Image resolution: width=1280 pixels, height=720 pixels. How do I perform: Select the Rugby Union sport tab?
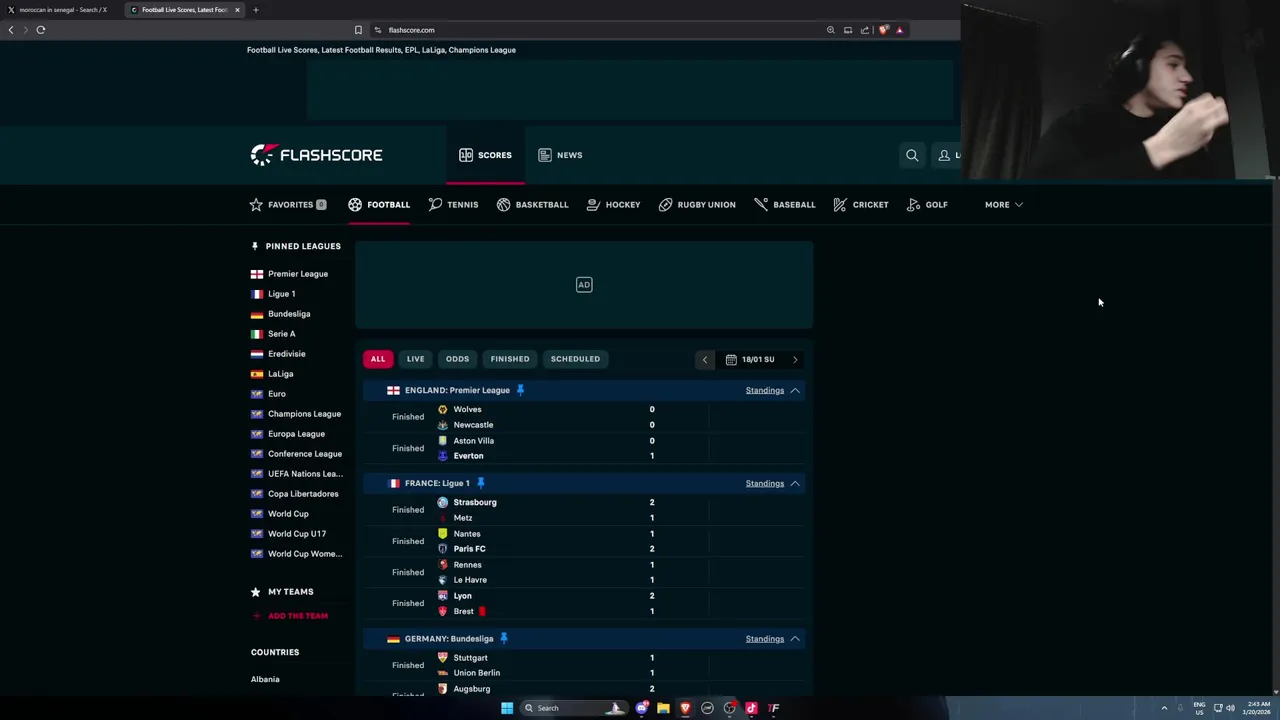[x=697, y=204]
